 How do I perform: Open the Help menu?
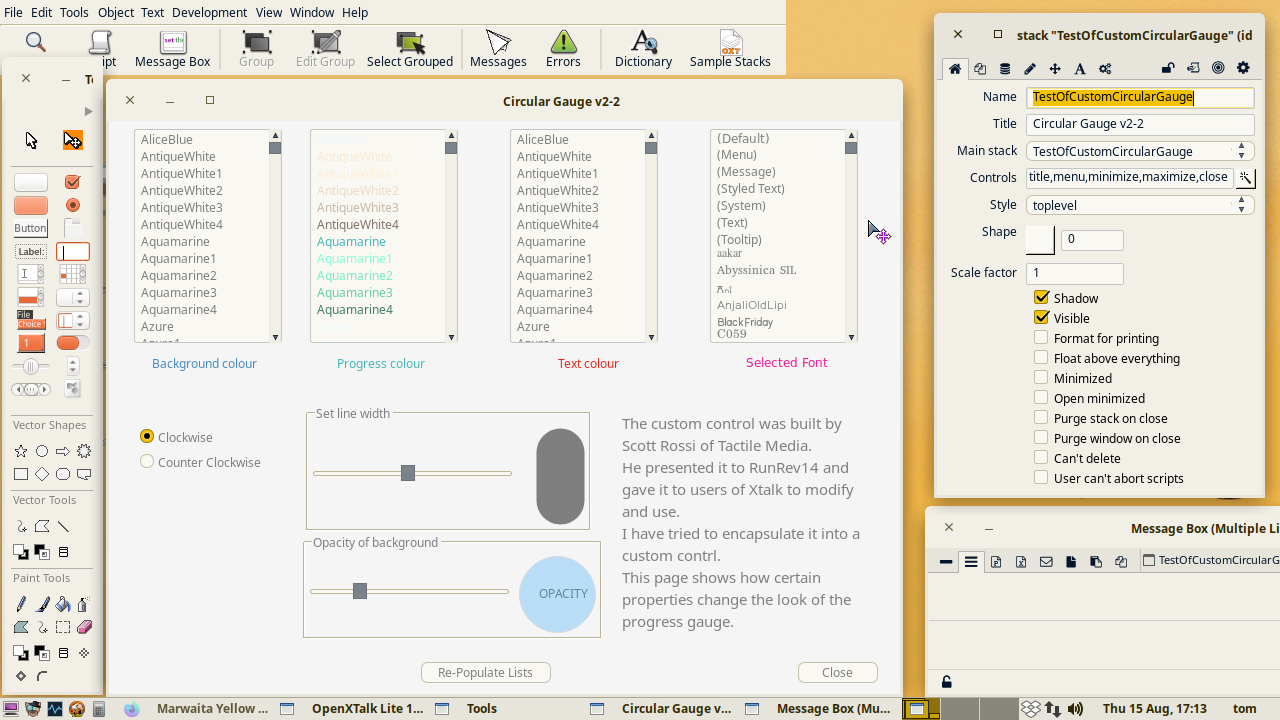tap(355, 12)
